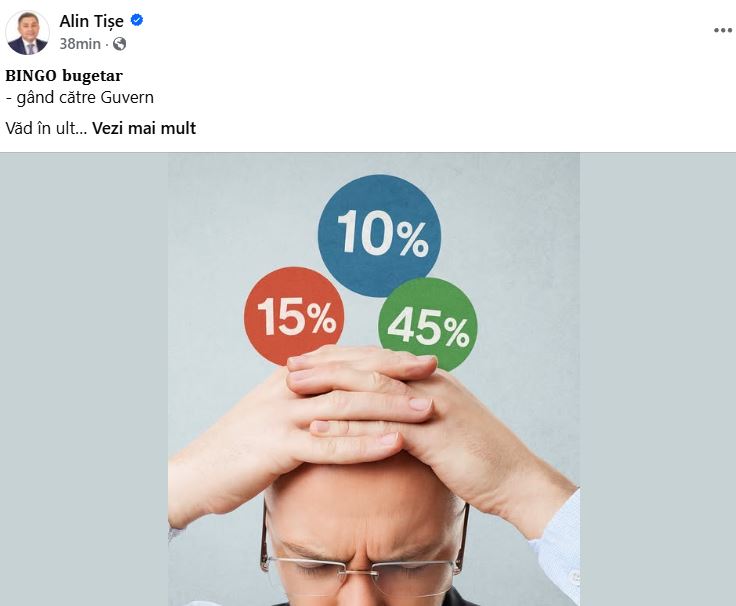
Task: Click the BINGO bugetar headline text
Action: pos(64,76)
